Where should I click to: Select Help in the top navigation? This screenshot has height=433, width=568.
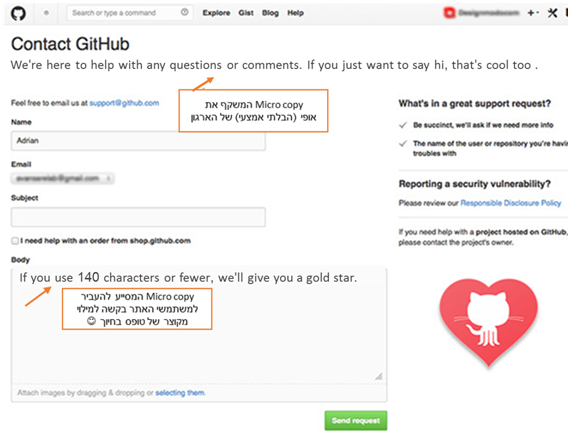pyautogui.click(x=296, y=13)
